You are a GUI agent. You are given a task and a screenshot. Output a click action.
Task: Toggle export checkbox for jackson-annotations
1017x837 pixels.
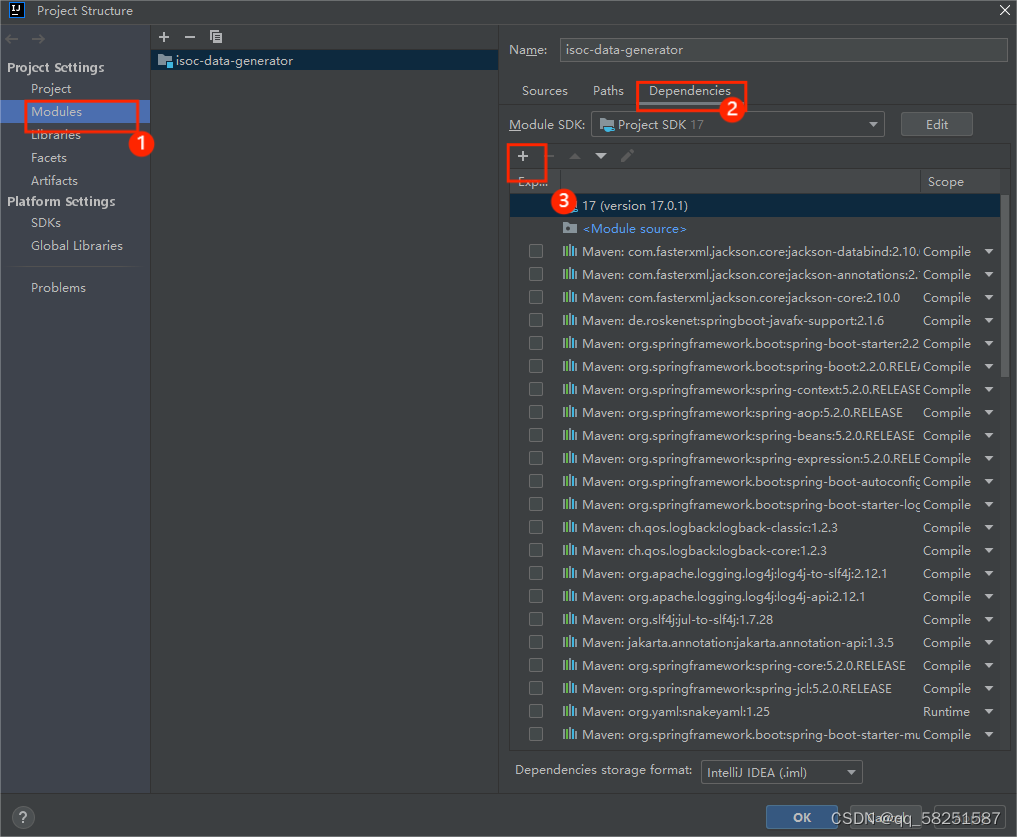[536, 274]
